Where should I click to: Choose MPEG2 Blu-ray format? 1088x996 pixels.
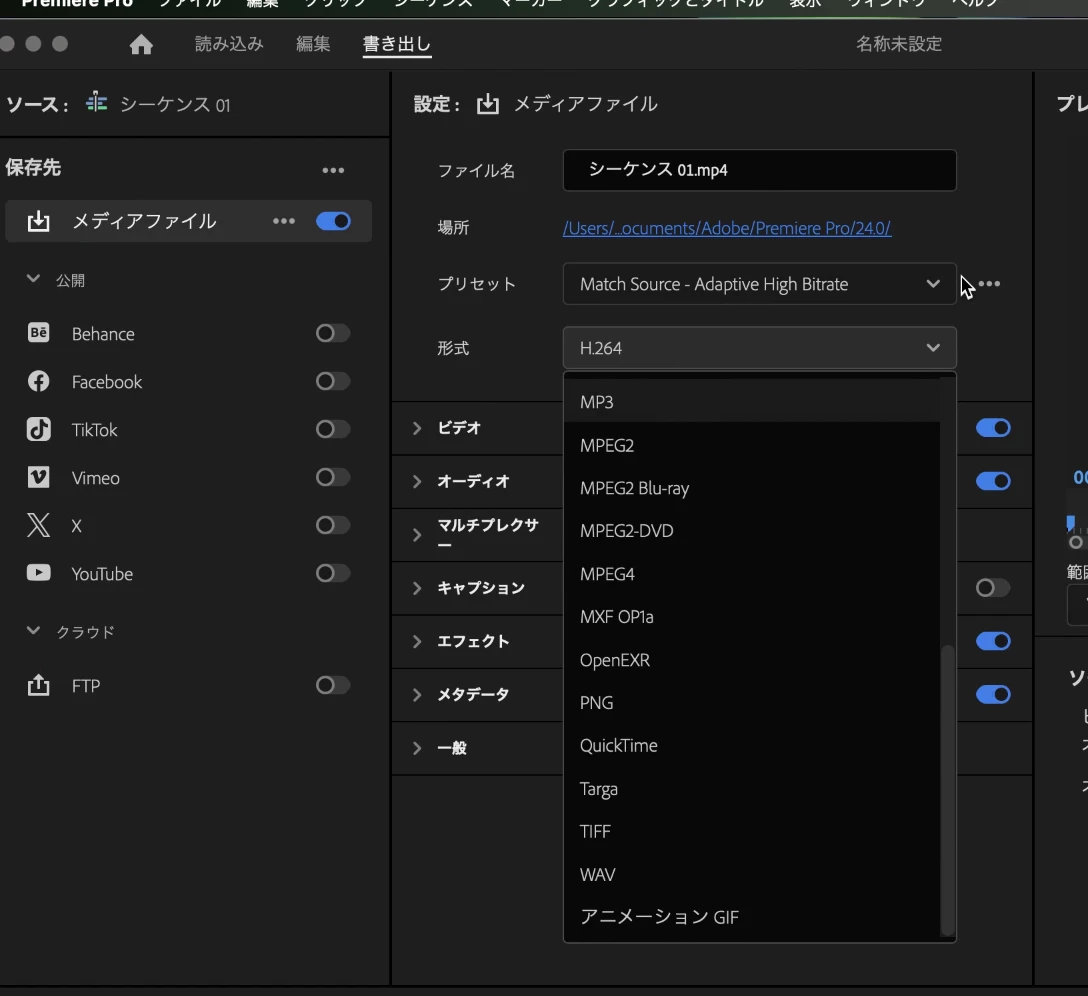(x=751, y=488)
